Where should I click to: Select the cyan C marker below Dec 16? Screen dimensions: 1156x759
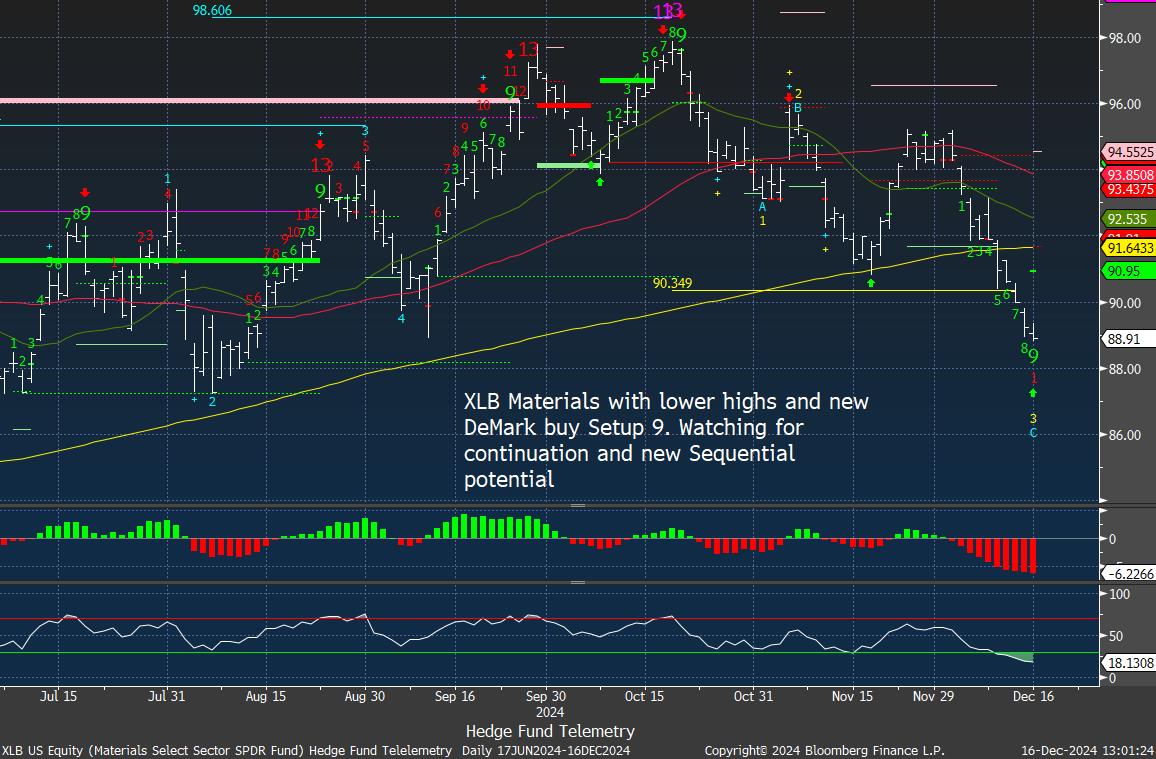pyautogui.click(x=1033, y=433)
